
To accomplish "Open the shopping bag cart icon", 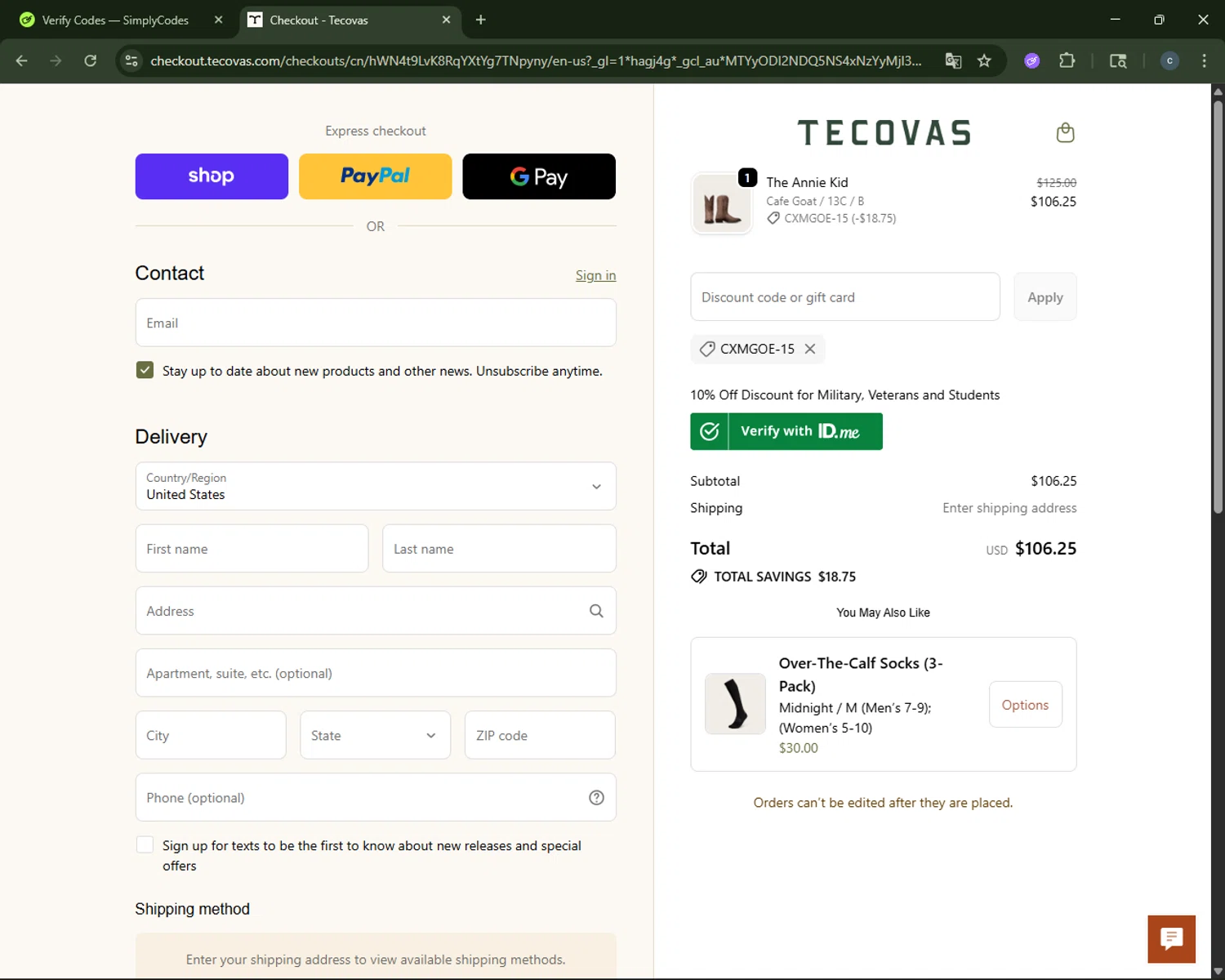I will pos(1065,132).
